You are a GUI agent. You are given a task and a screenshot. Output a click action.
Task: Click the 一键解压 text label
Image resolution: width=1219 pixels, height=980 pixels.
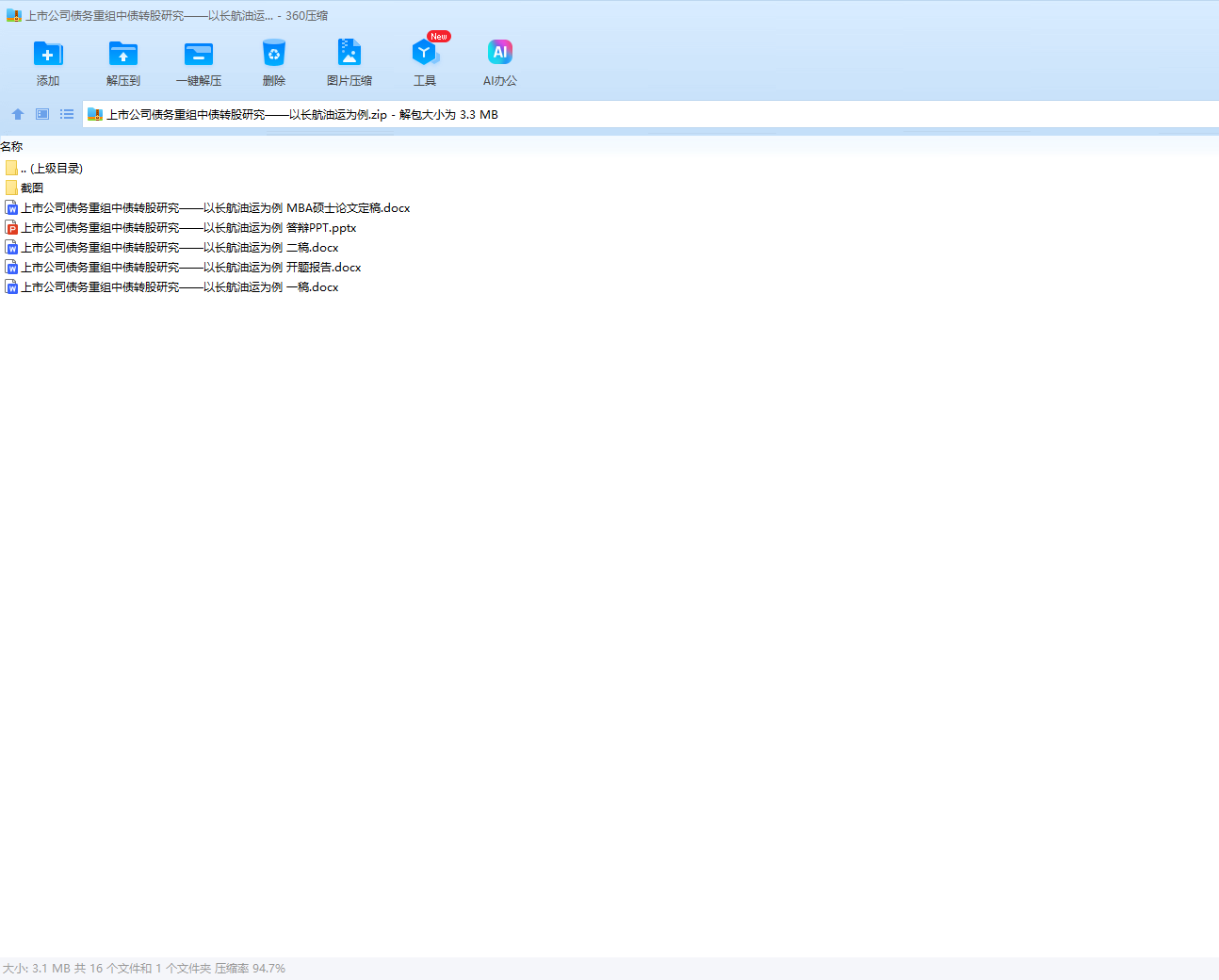(x=199, y=81)
